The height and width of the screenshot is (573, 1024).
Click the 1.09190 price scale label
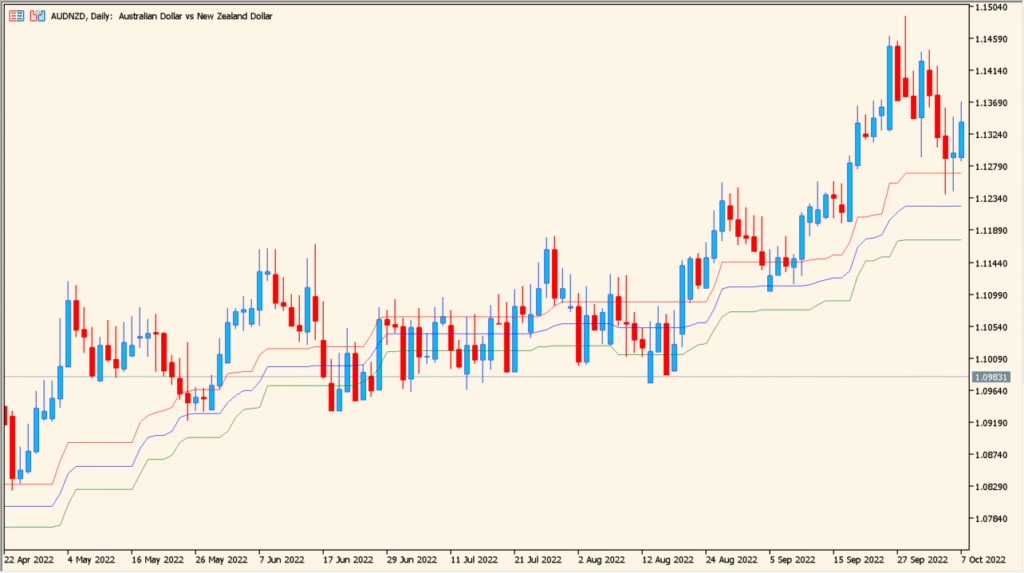991,423
